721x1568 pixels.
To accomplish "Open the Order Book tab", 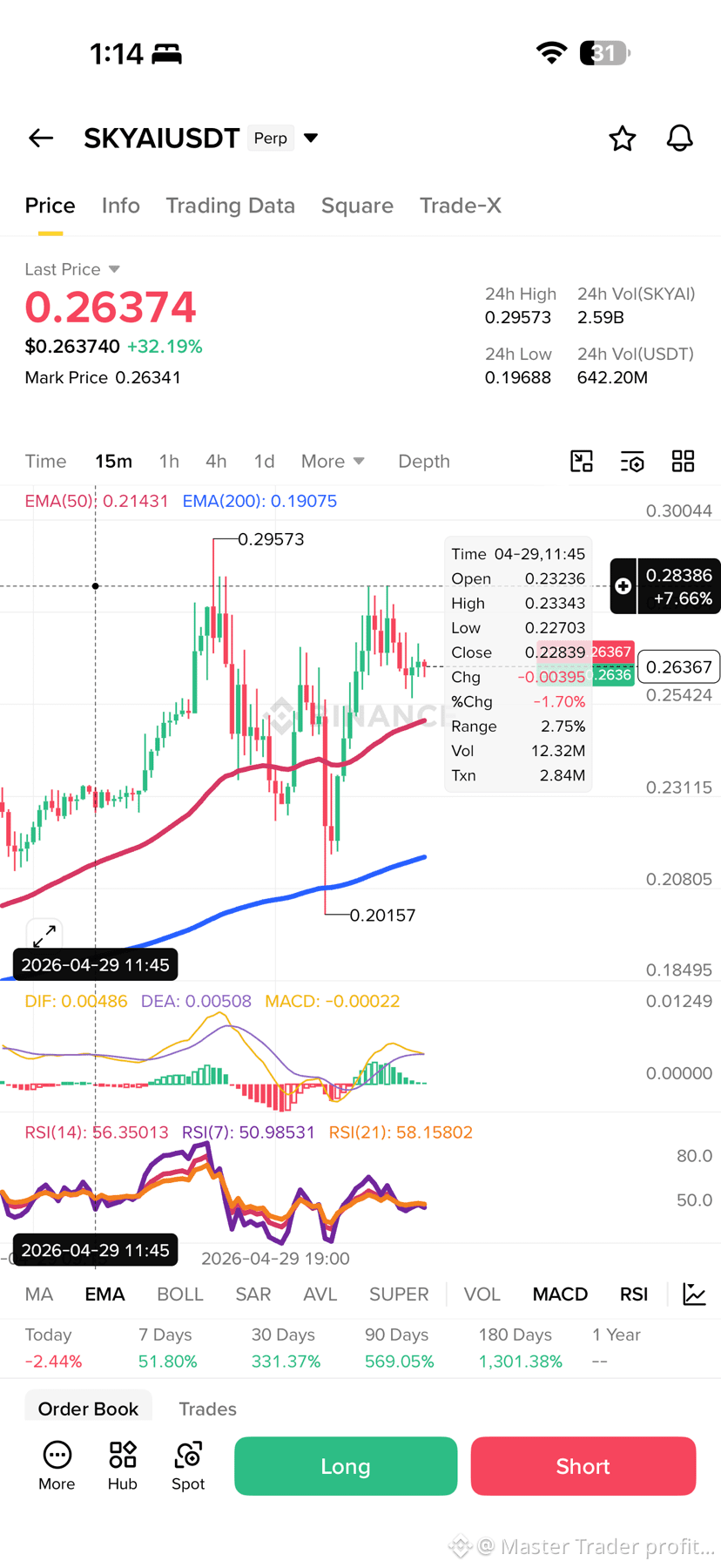I will (88, 1409).
